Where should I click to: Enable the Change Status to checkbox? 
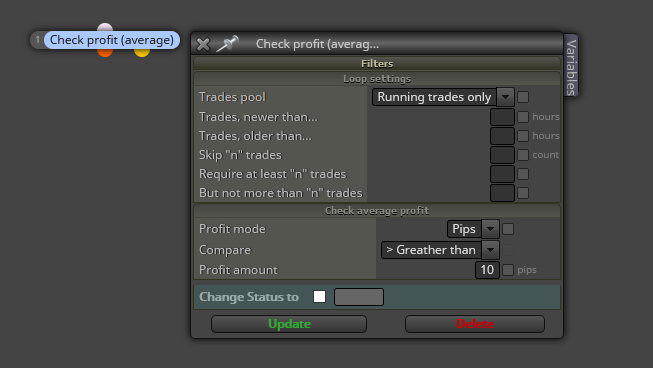point(319,297)
